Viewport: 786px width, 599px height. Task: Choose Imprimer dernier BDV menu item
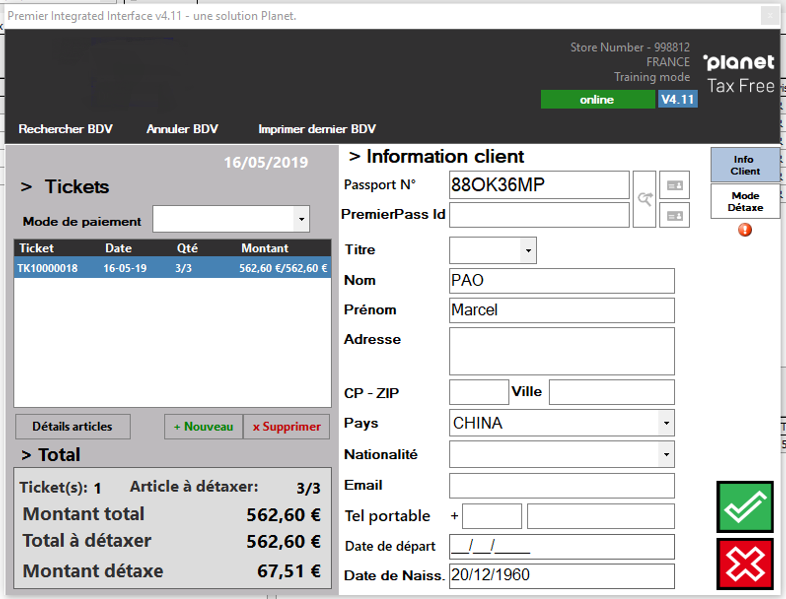[317, 129]
